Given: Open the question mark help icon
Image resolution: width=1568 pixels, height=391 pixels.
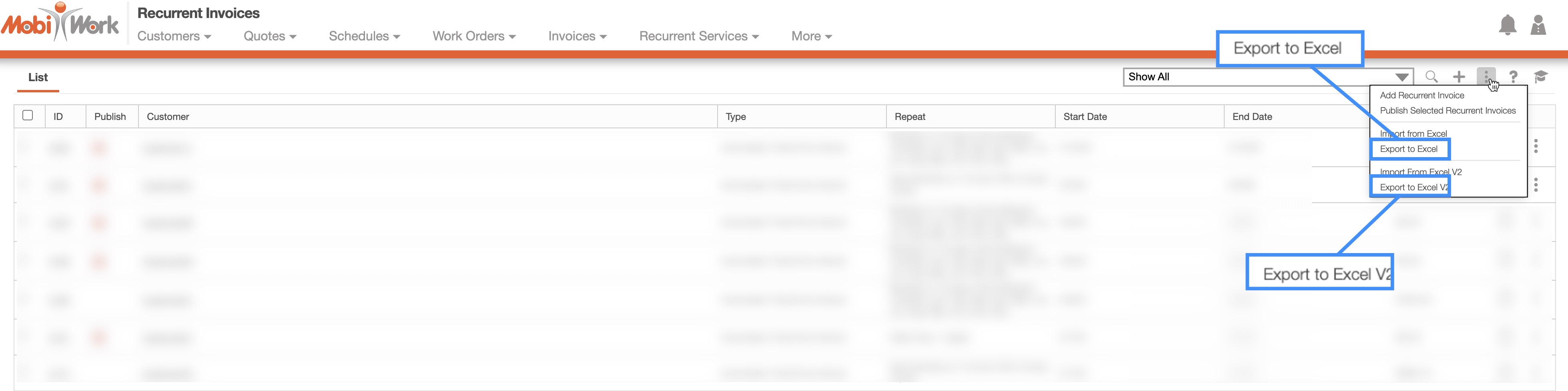Looking at the screenshot, I should pos(1513,77).
